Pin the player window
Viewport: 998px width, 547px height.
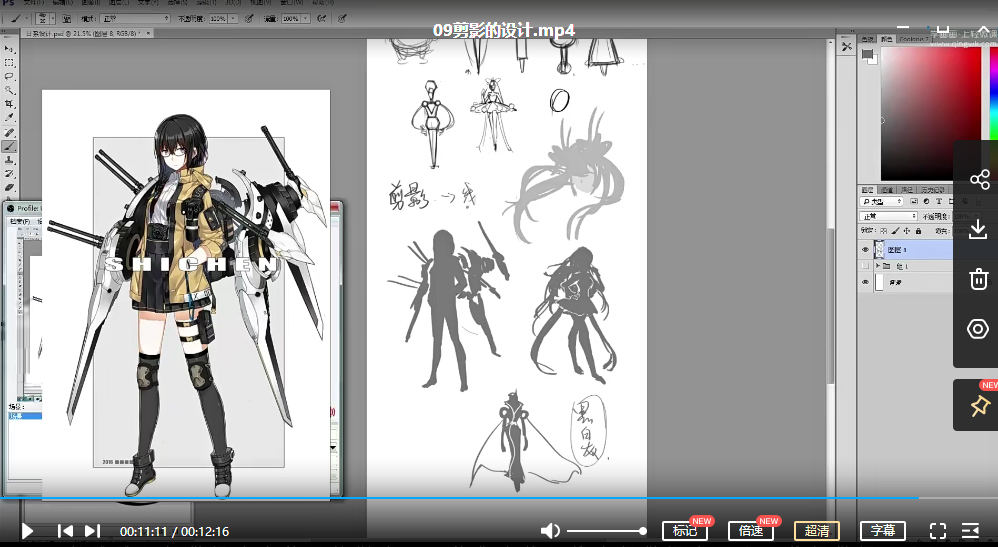[x=979, y=406]
